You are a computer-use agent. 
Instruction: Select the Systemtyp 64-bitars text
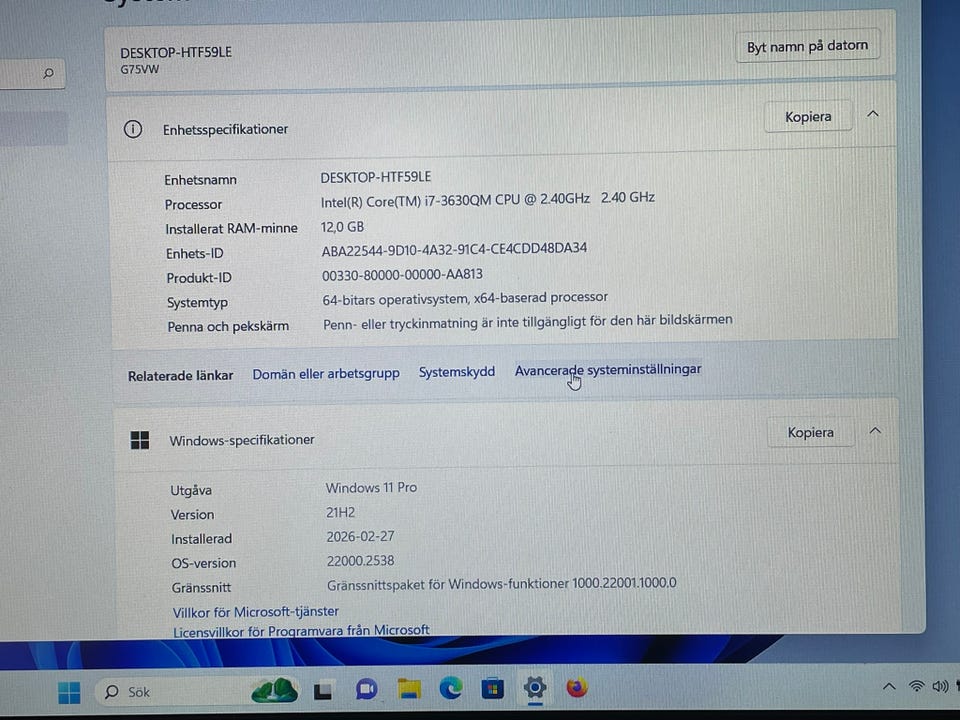[x=465, y=299]
